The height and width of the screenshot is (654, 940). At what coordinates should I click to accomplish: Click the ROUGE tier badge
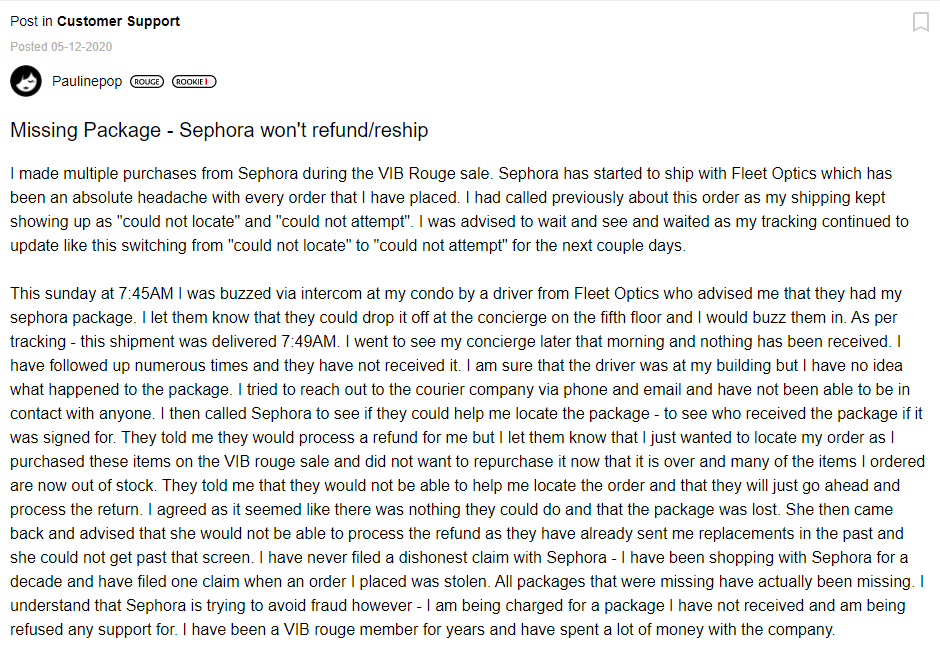click(x=148, y=82)
